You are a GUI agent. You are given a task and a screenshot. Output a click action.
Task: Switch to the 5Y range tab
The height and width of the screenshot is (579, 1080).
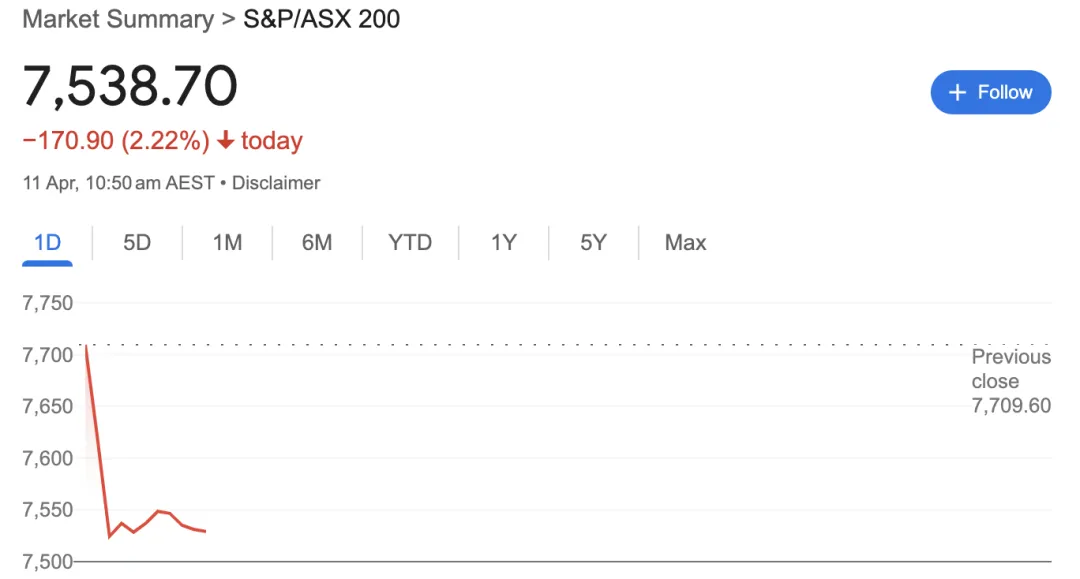click(x=593, y=242)
